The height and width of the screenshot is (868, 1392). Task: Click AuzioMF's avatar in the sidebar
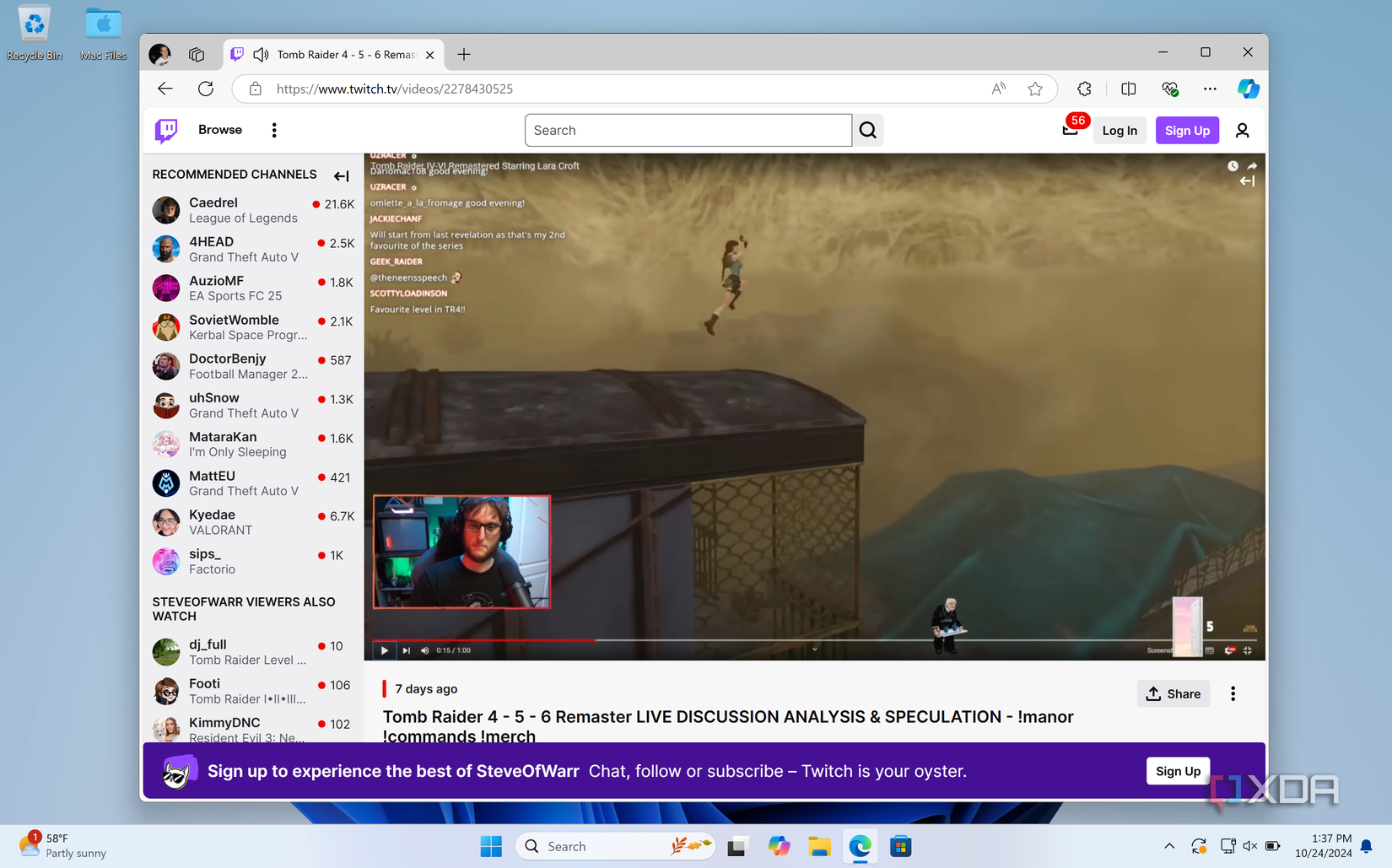[x=166, y=288]
